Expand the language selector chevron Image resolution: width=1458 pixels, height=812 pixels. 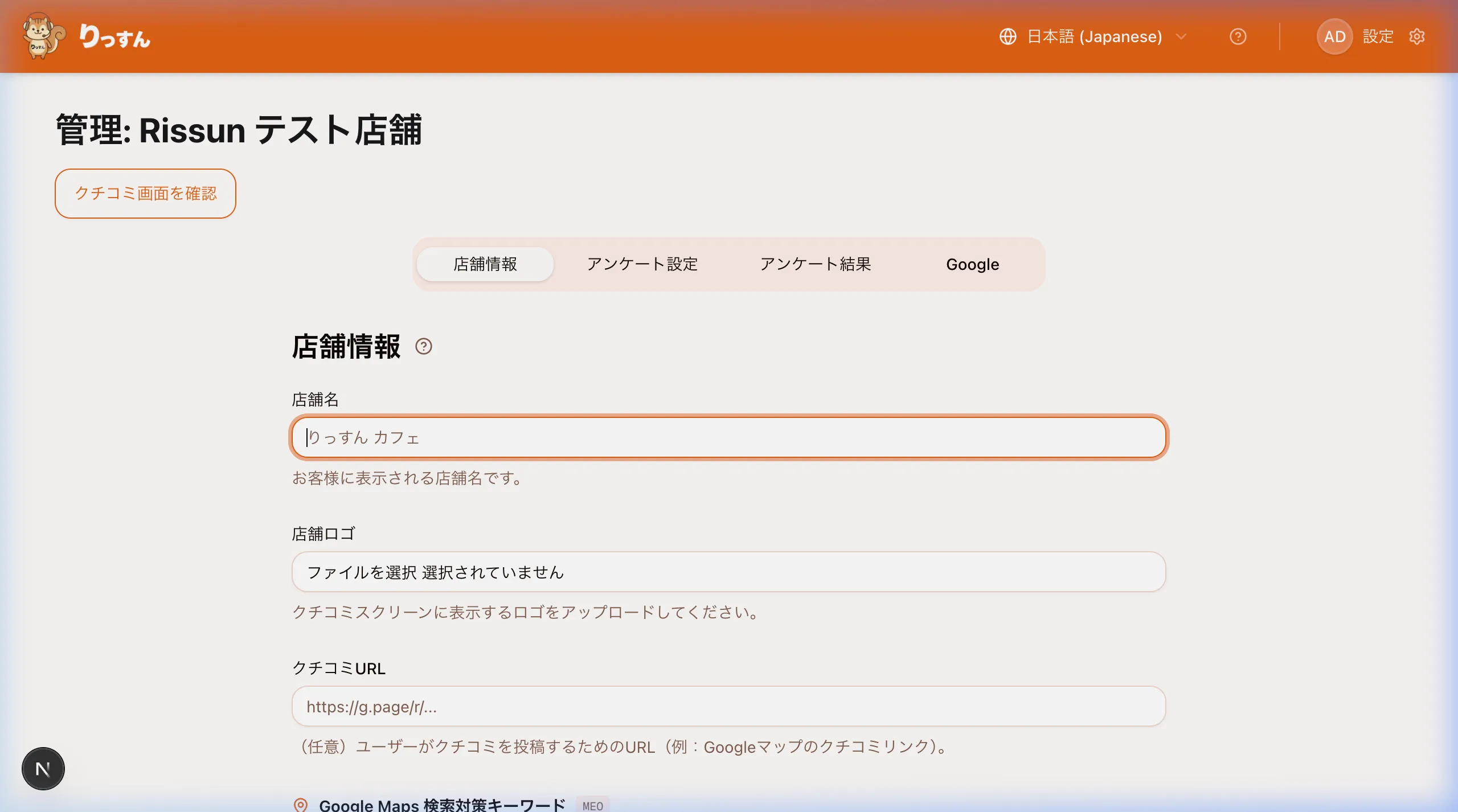[1181, 36]
